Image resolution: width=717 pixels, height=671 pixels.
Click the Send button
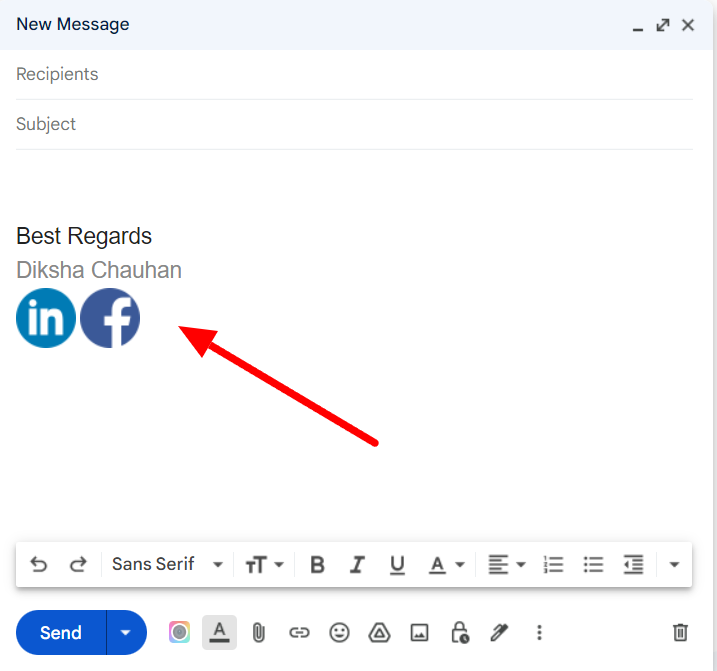61,633
